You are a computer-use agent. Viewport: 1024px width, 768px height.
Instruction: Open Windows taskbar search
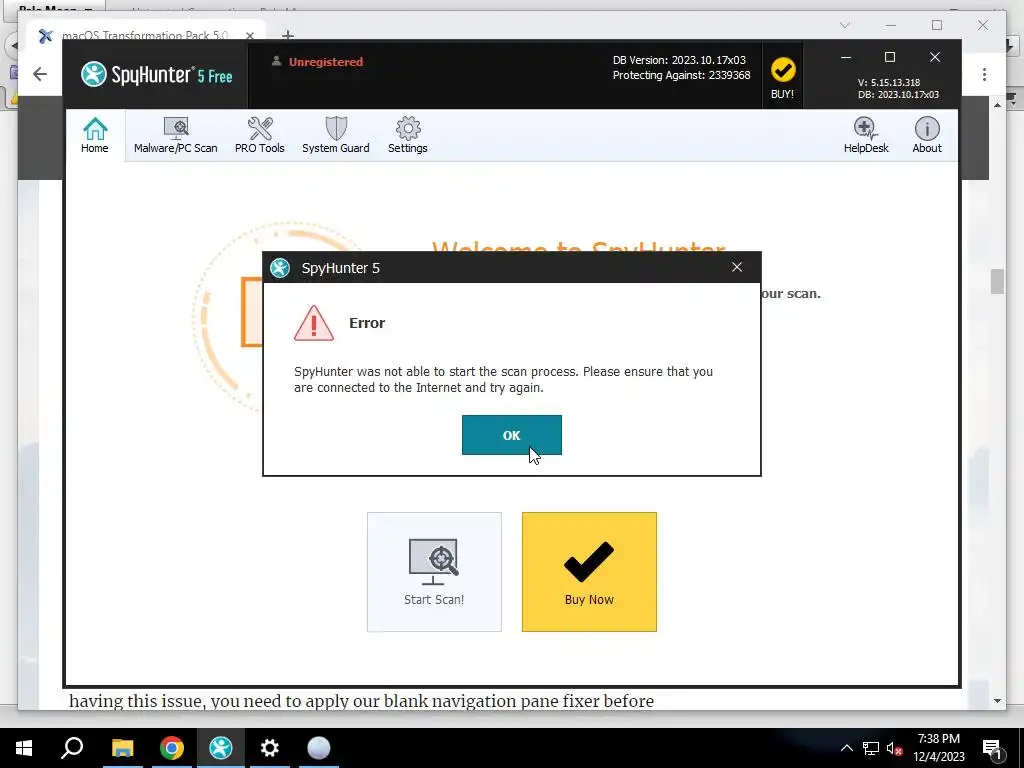[x=72, y=748]
